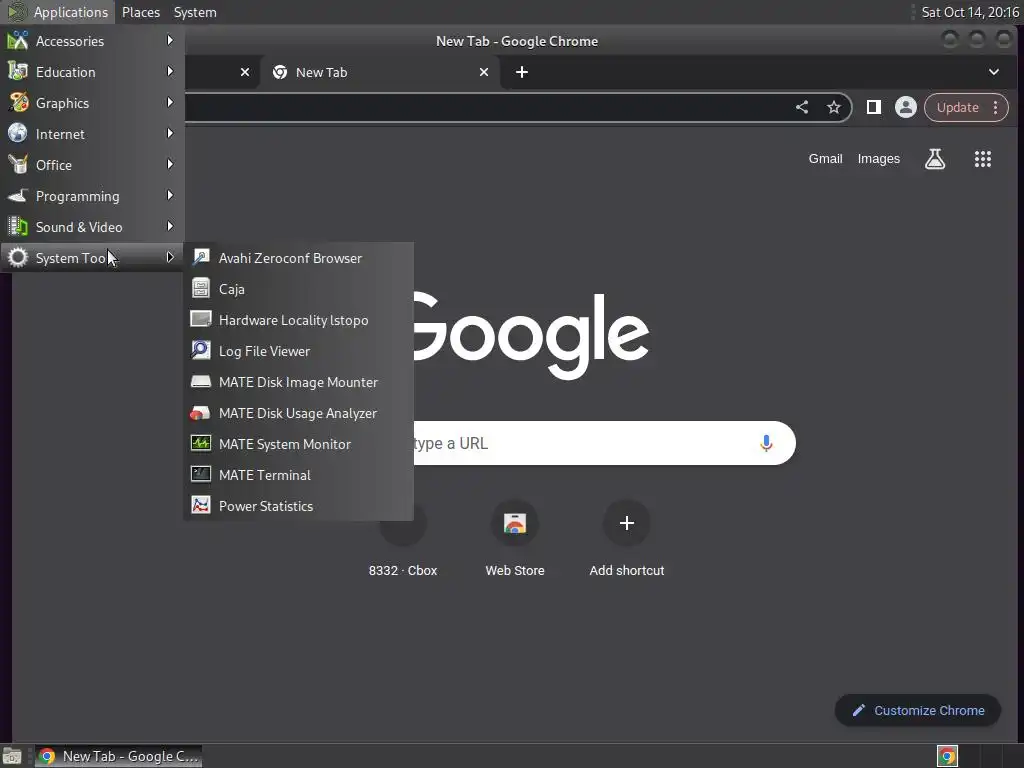Image resolution: width=1024 pixels, height=768 pixels.
Task: Expand the Programming arrow
Action: (170, 195)
